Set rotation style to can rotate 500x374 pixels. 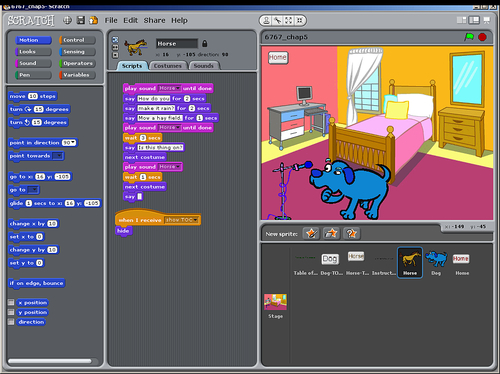point(115,40)
